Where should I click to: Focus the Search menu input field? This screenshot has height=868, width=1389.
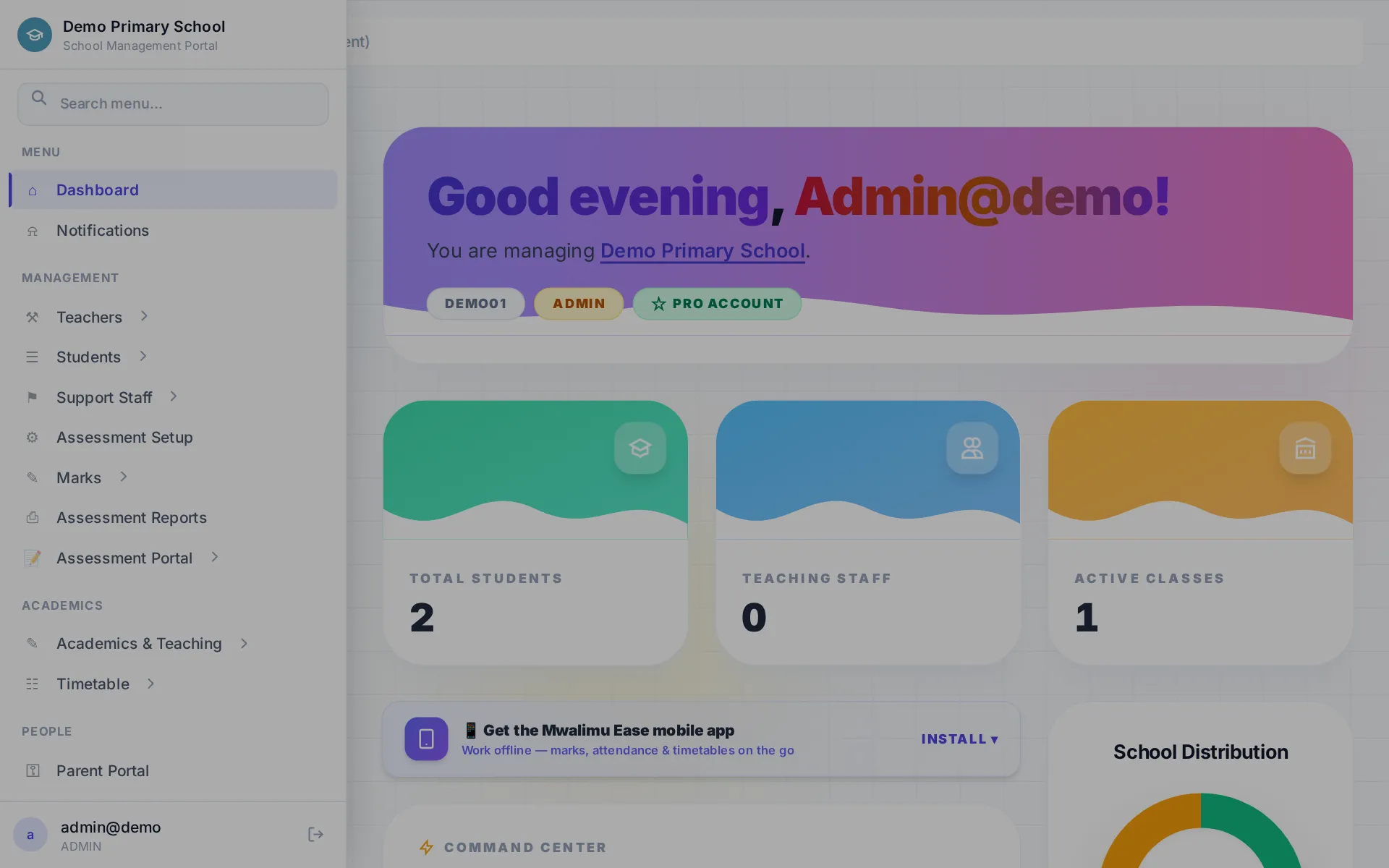tap(173, 103)
